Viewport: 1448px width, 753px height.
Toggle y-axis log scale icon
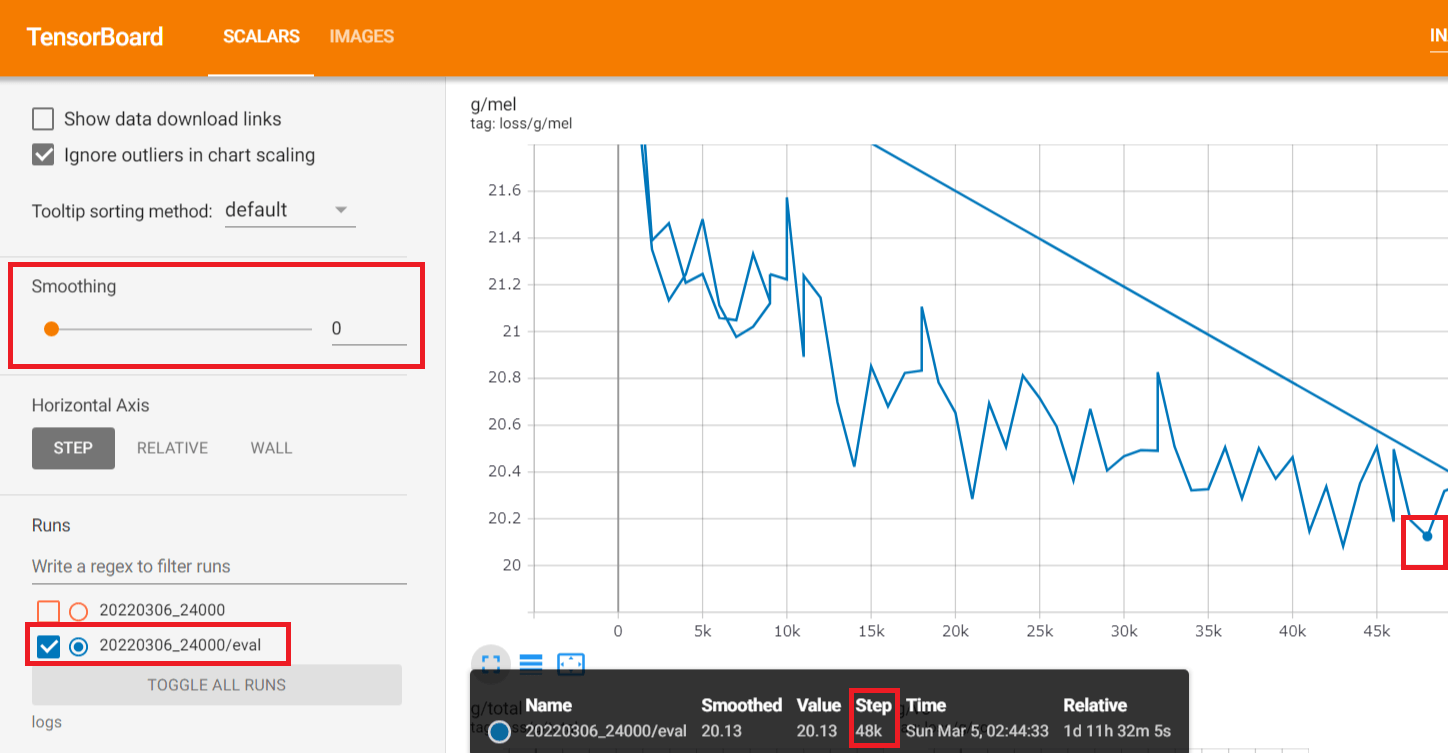click(530, 664)
